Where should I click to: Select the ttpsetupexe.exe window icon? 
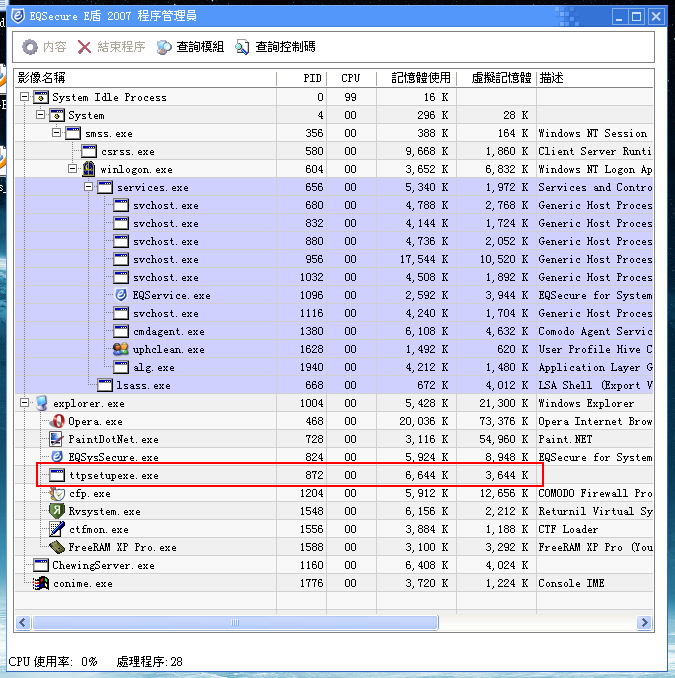(57, 475)
